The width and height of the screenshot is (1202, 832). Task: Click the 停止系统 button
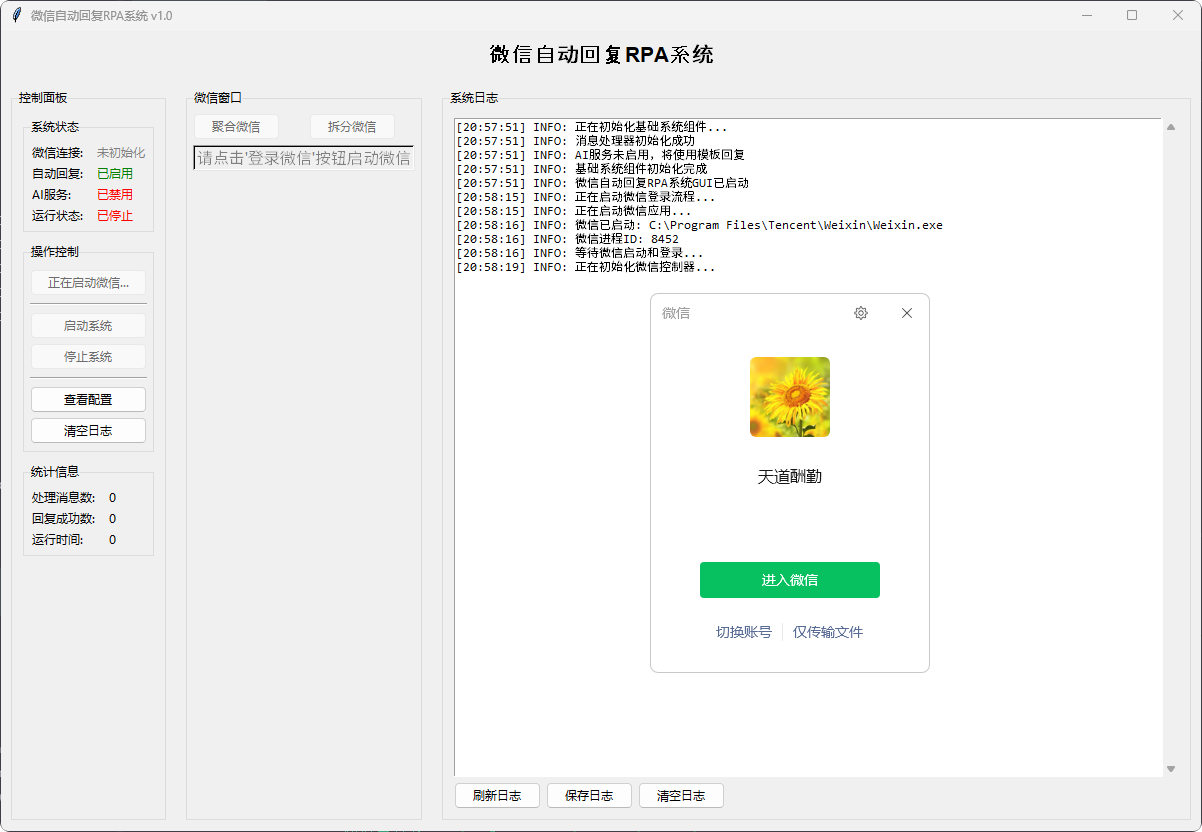[x=88, y=357]
